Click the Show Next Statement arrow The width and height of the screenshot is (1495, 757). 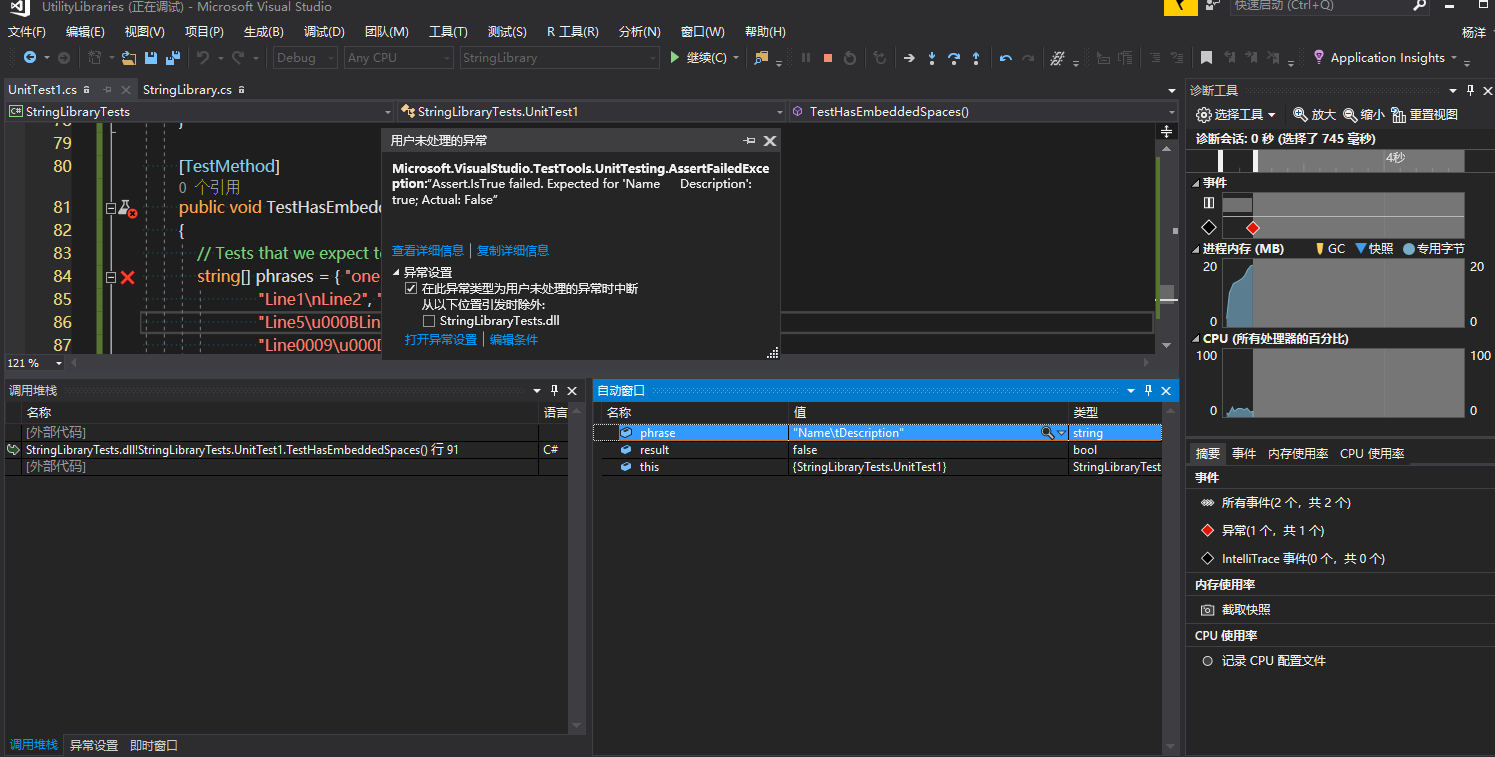click(x=909, y=58)
